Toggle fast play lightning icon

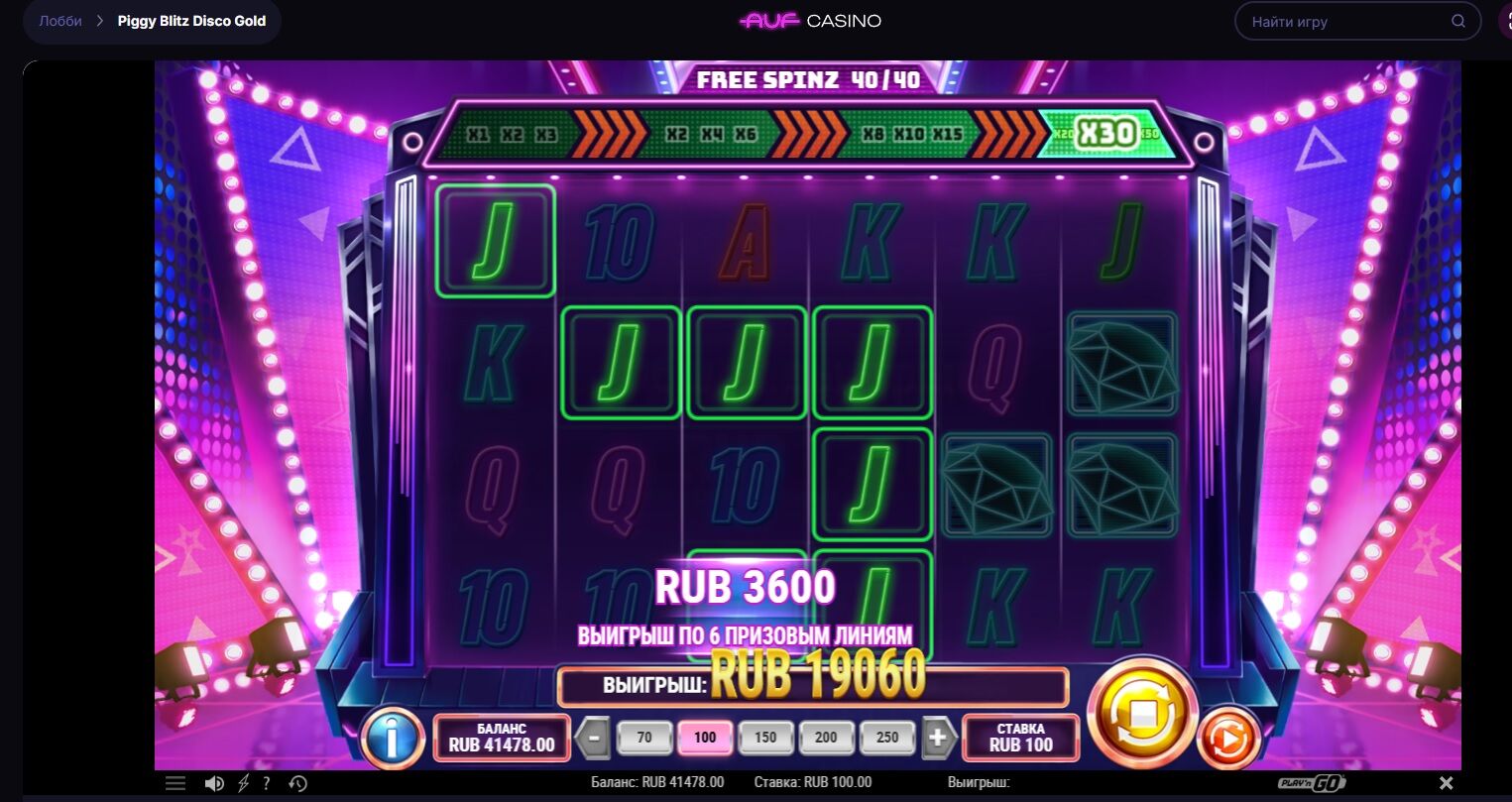244,783
